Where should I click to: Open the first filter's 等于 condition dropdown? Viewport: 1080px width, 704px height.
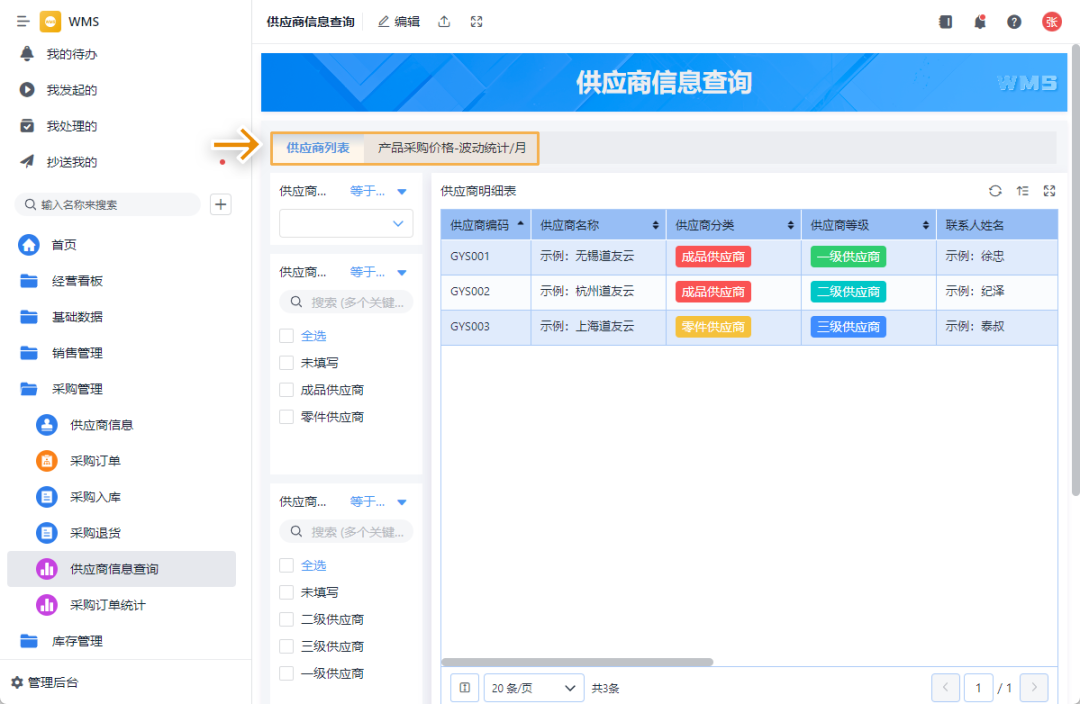click(378, 191)
